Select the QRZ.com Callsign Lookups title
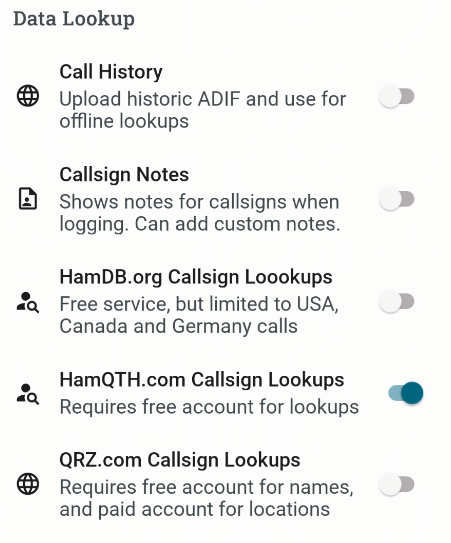The width and height of the screenshot is (451, 543). [180, 460]
